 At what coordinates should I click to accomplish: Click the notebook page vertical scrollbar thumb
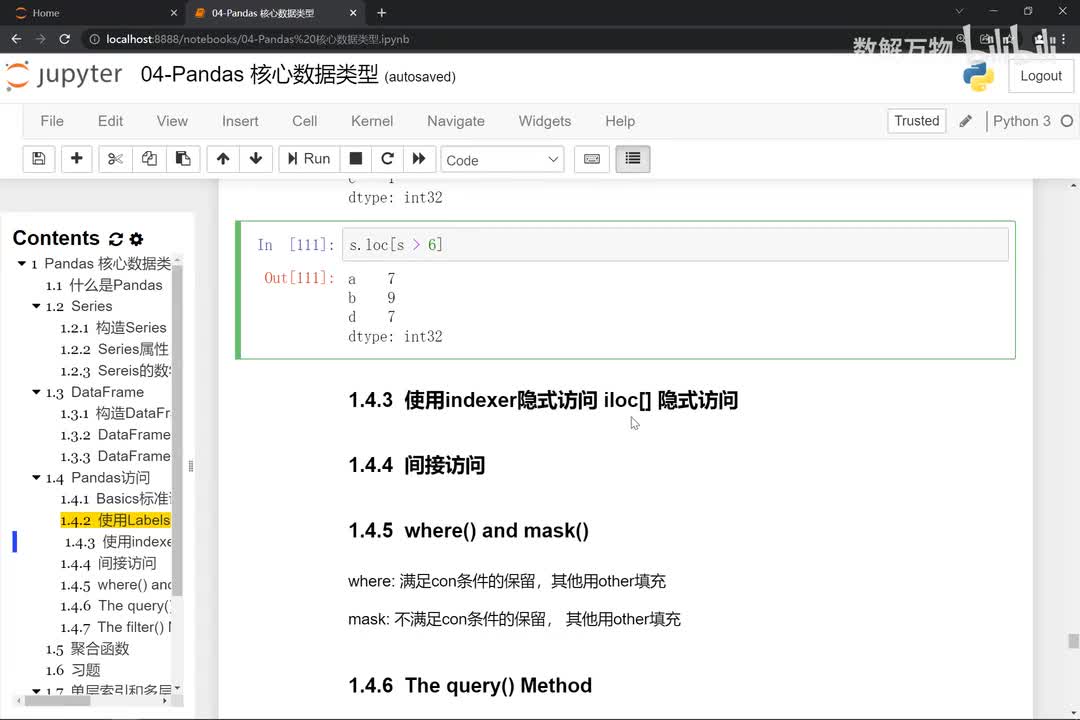(1073, 641)
